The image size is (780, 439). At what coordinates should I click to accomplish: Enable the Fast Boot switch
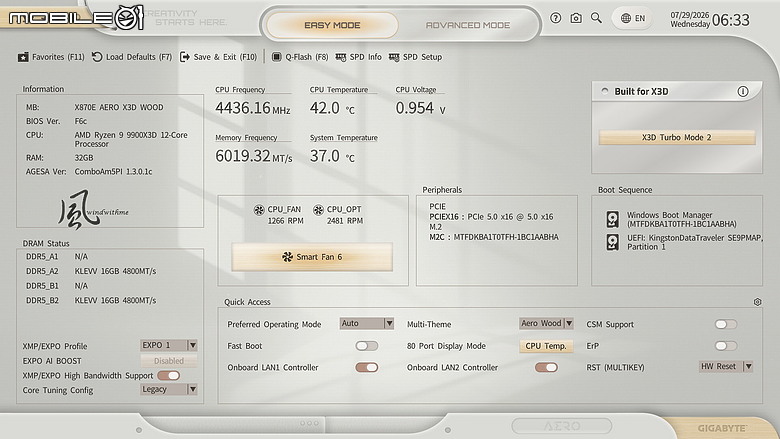[x=367, y=346]
